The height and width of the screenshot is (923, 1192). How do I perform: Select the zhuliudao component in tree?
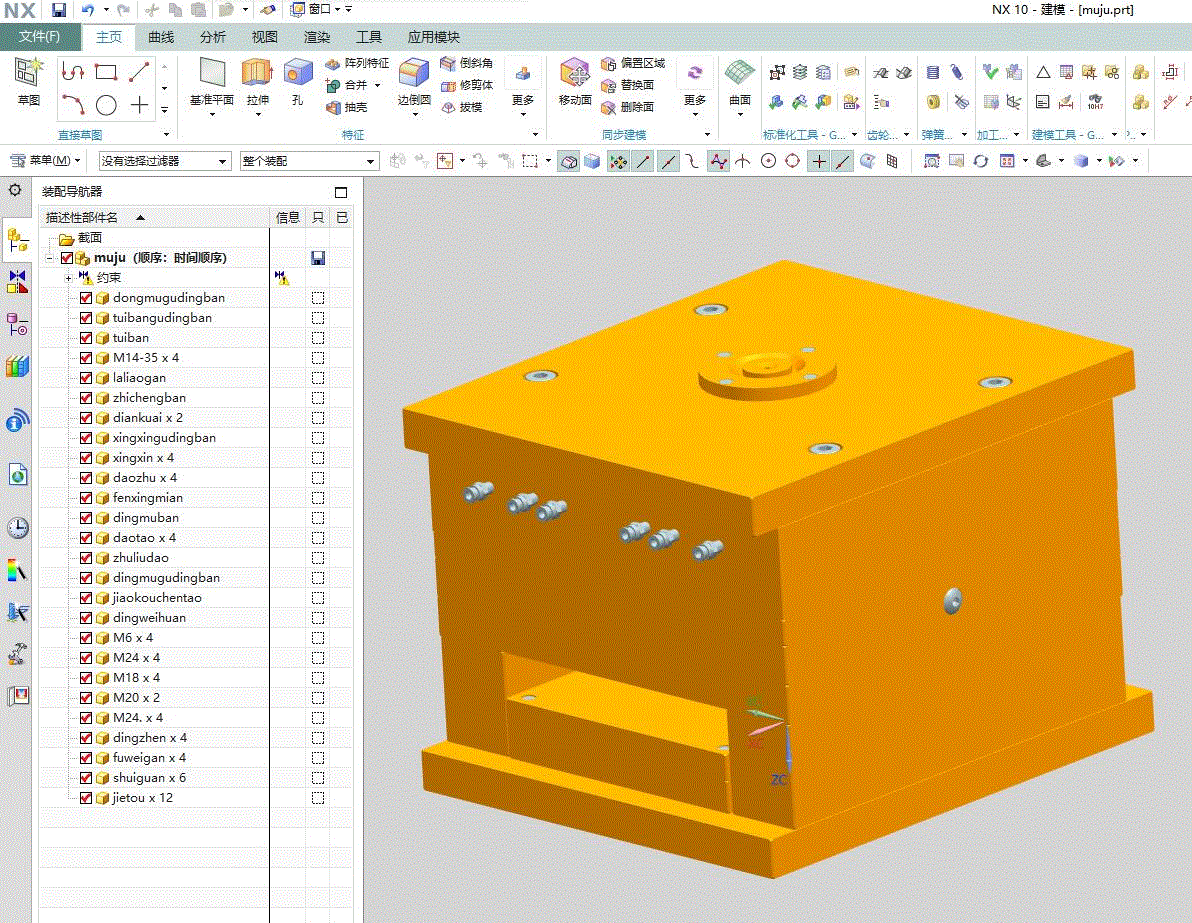(x=141, y=558)
